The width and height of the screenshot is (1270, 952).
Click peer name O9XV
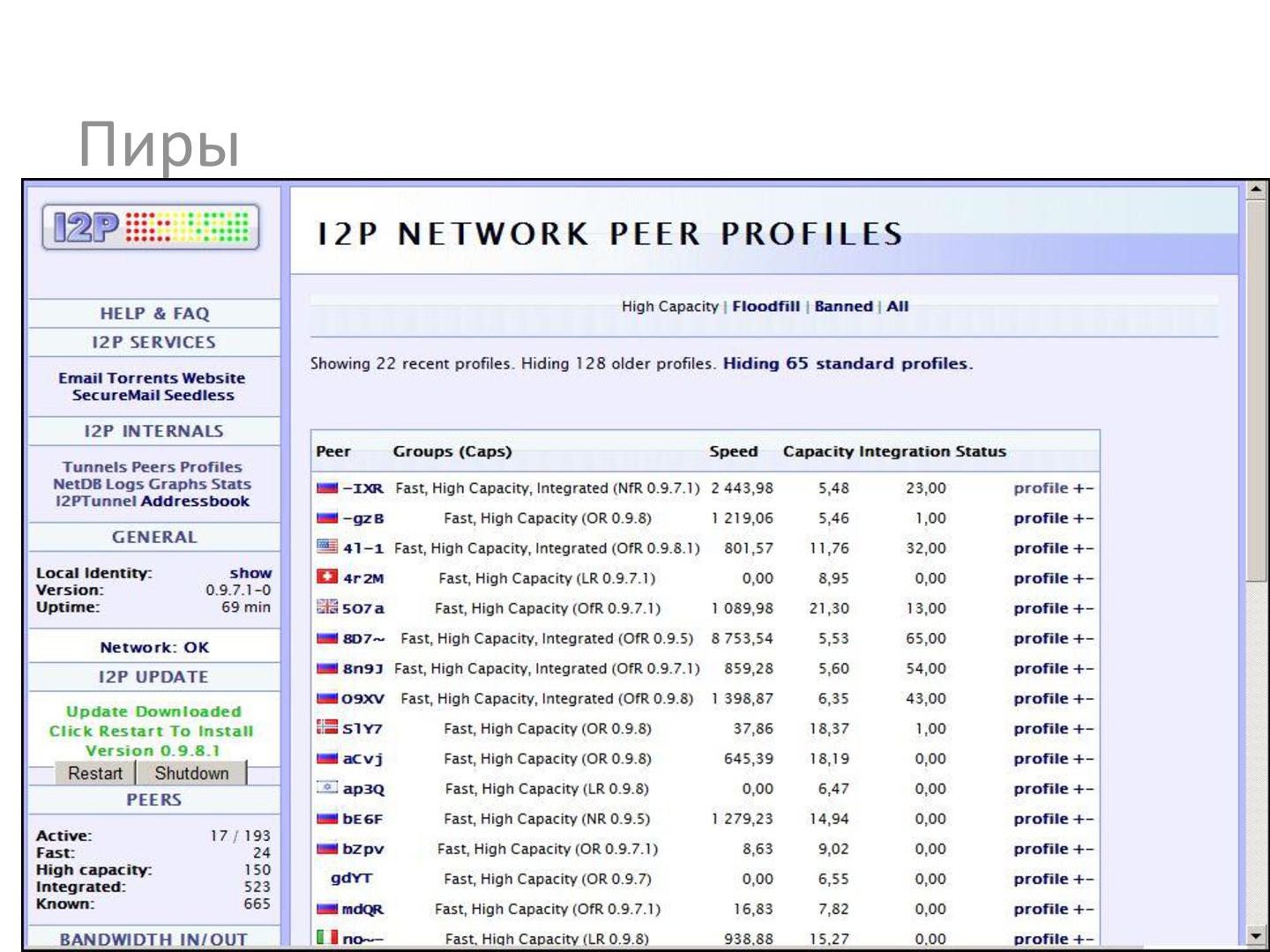[x=363, y=698]
